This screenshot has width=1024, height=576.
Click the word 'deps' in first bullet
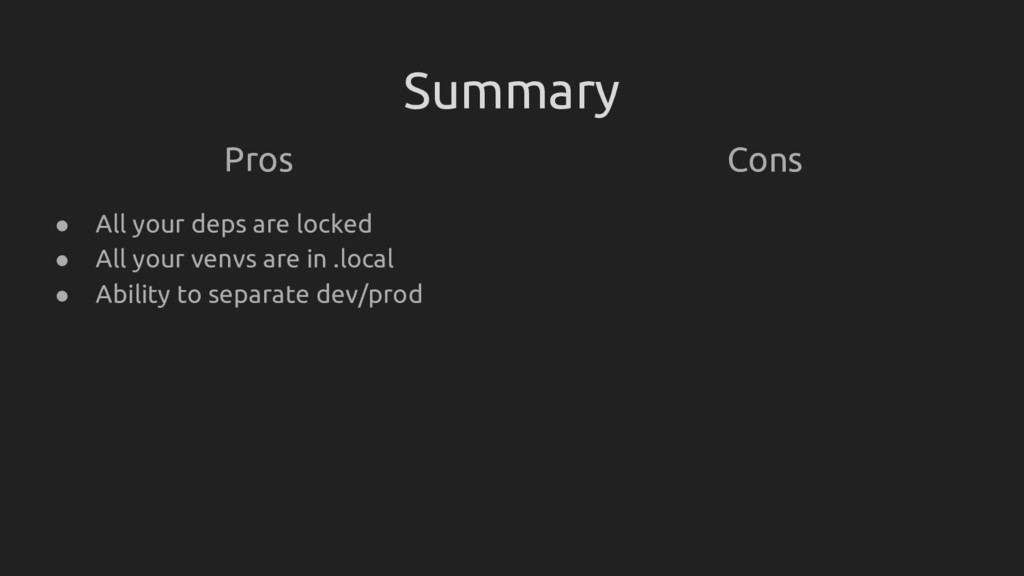click(x=219, y=225)
